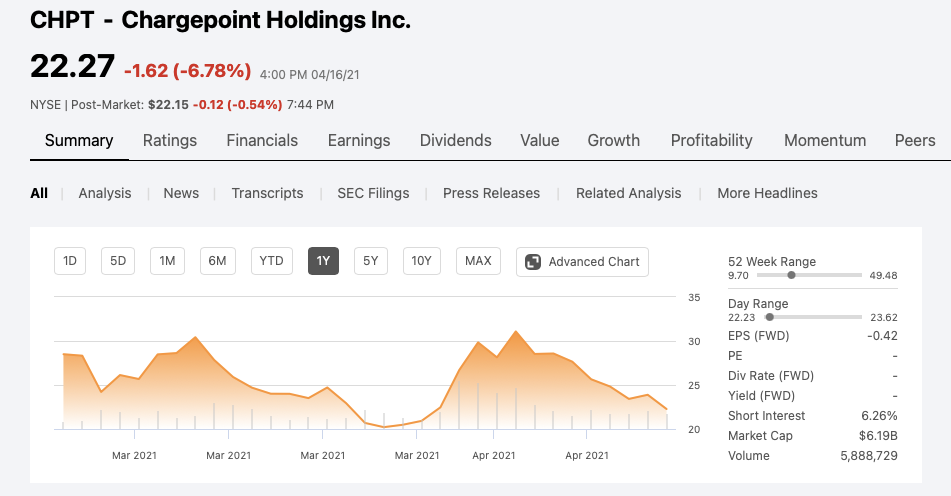View the Dividends tab

pyautogui.click(x=455, y=141)
